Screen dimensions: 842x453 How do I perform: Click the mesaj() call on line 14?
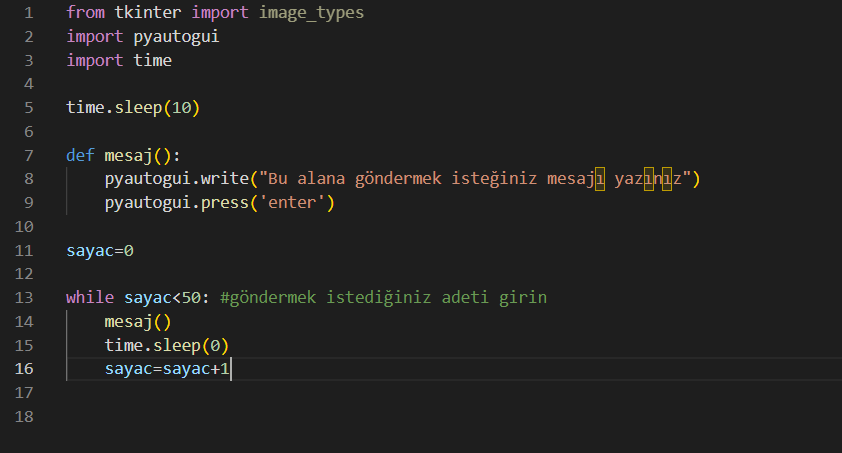coord(137,322)
